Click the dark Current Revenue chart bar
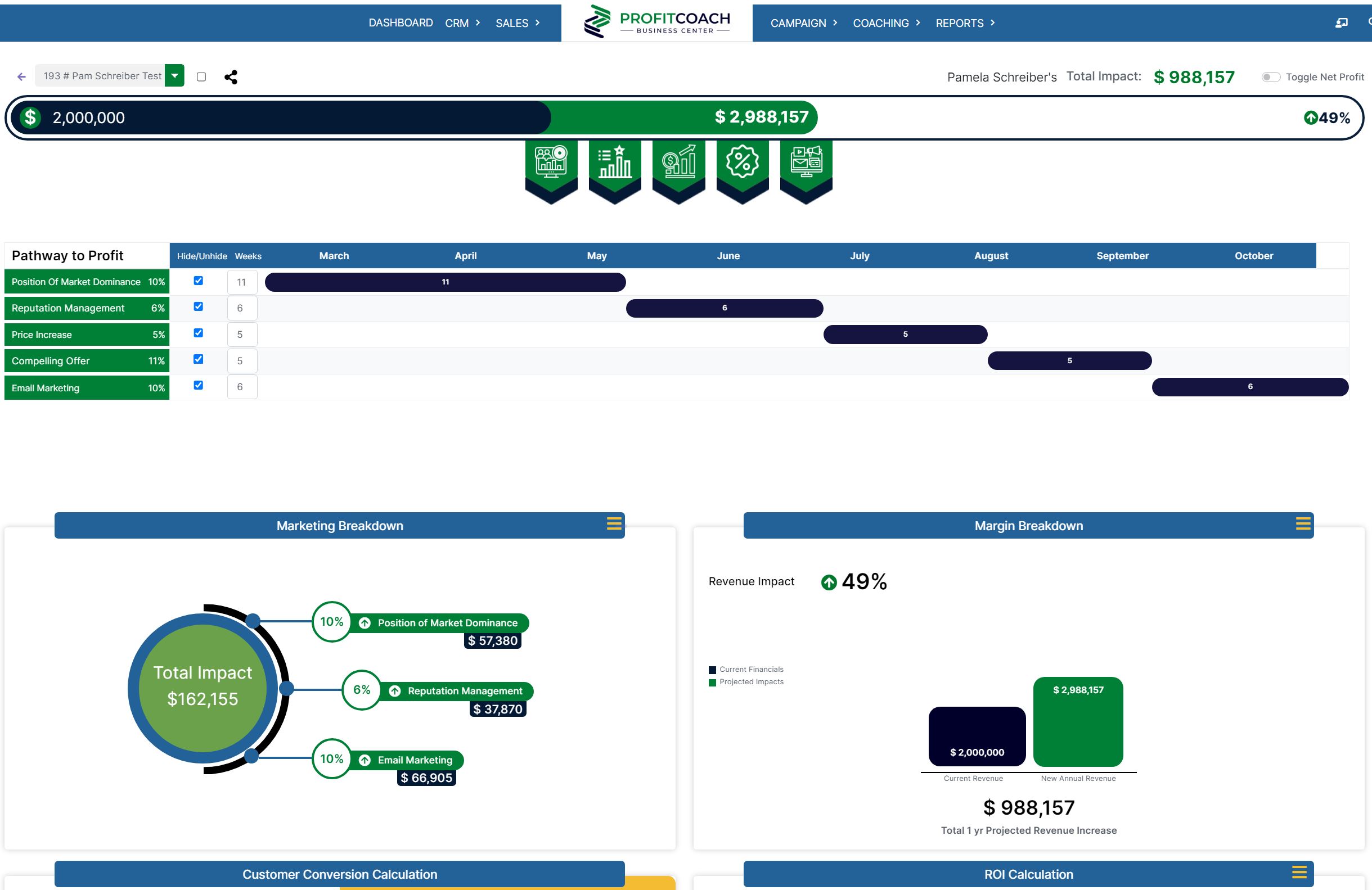The height and width of the screenshot is (890, 1372). click(x=977, y=736)
